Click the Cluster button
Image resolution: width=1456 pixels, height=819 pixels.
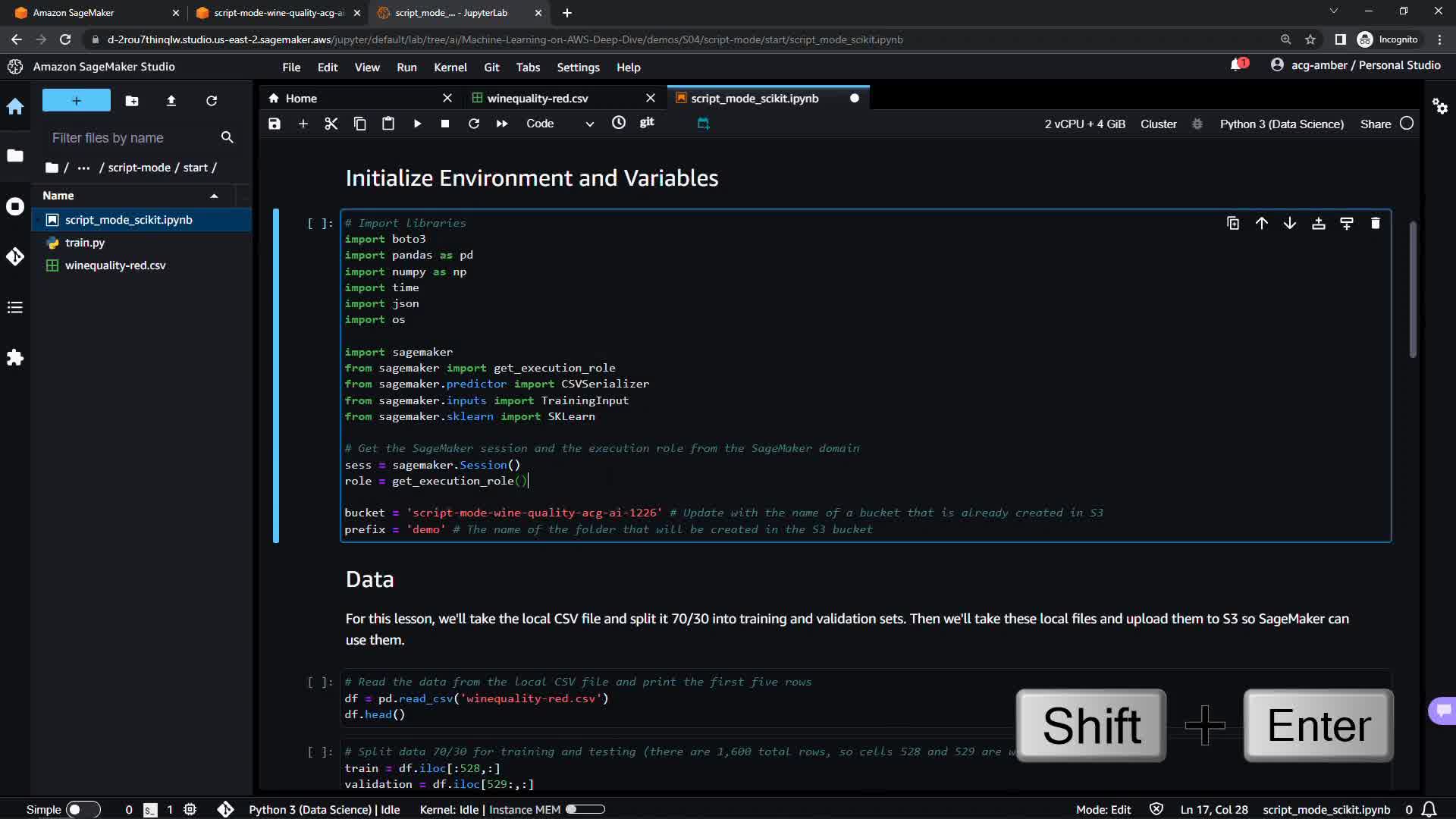pos(1158,124)
